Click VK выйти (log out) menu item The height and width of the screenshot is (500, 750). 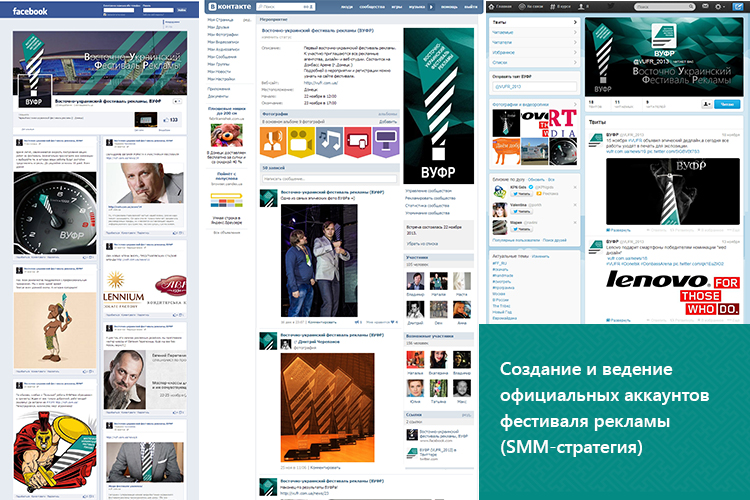click(x=471, y=7)
